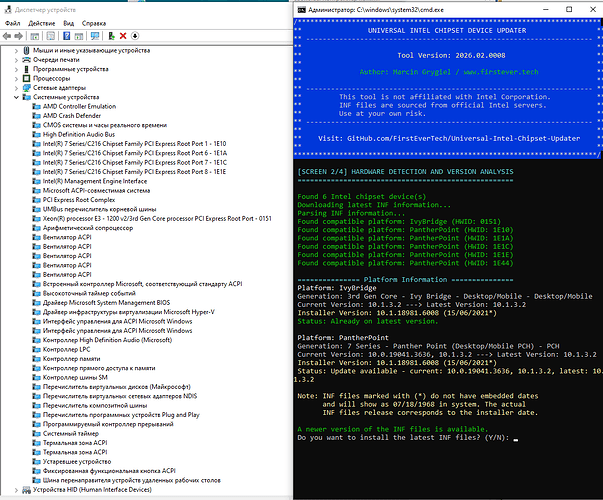The height and width of the screenshot is (500, 603).
Task: Select Контроллер прямого доступа к памяти
Action: 99,368
